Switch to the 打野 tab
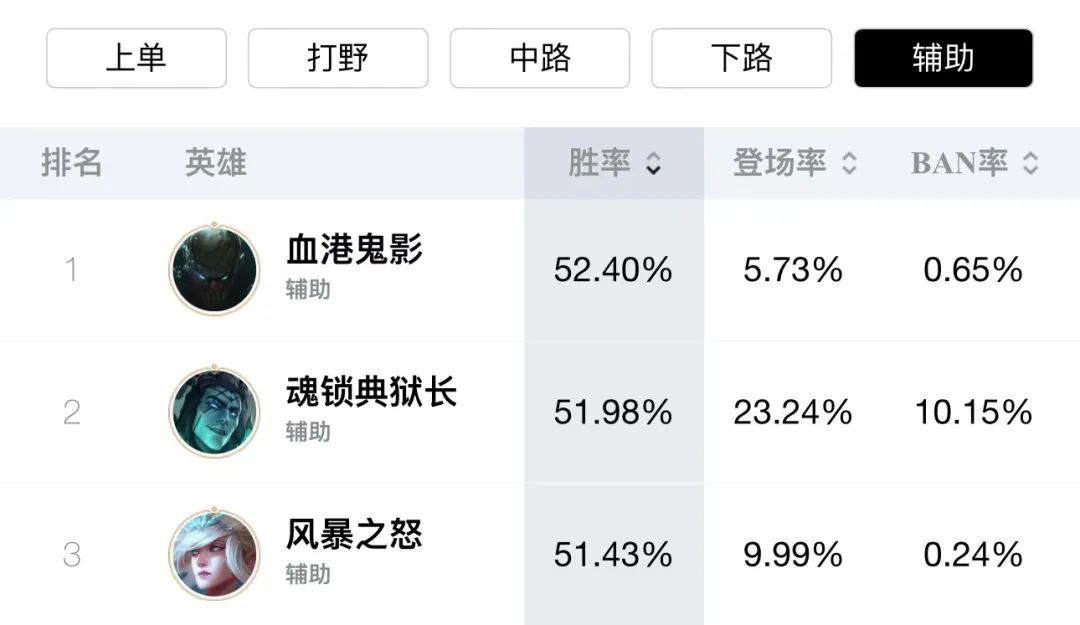The image size is (1080, 625). click(x=338, y=58)
